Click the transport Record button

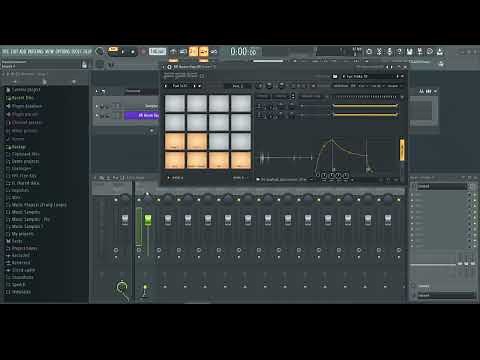[143, 52]
